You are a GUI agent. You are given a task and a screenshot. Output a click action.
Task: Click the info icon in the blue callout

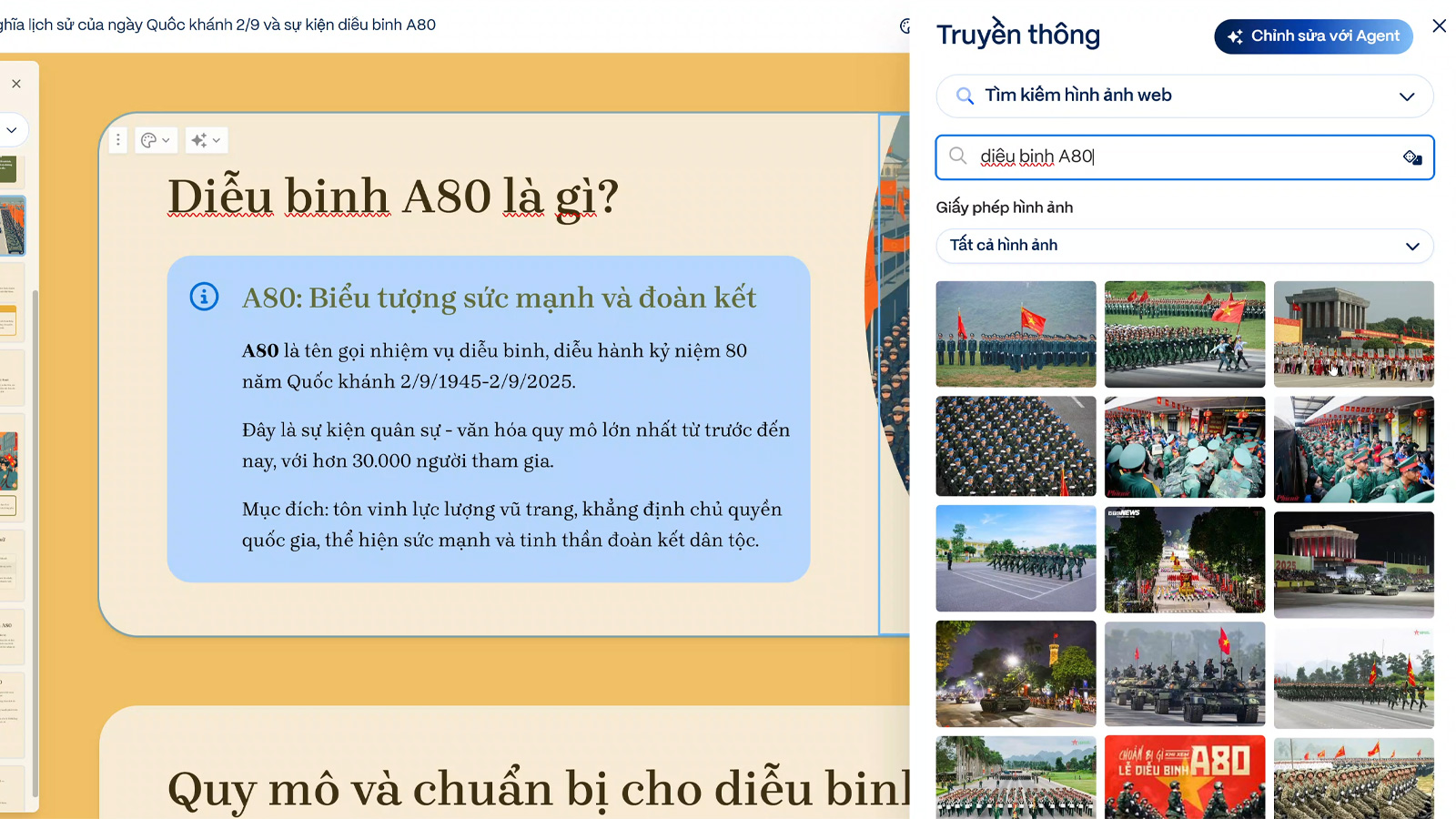click(204, 297)
